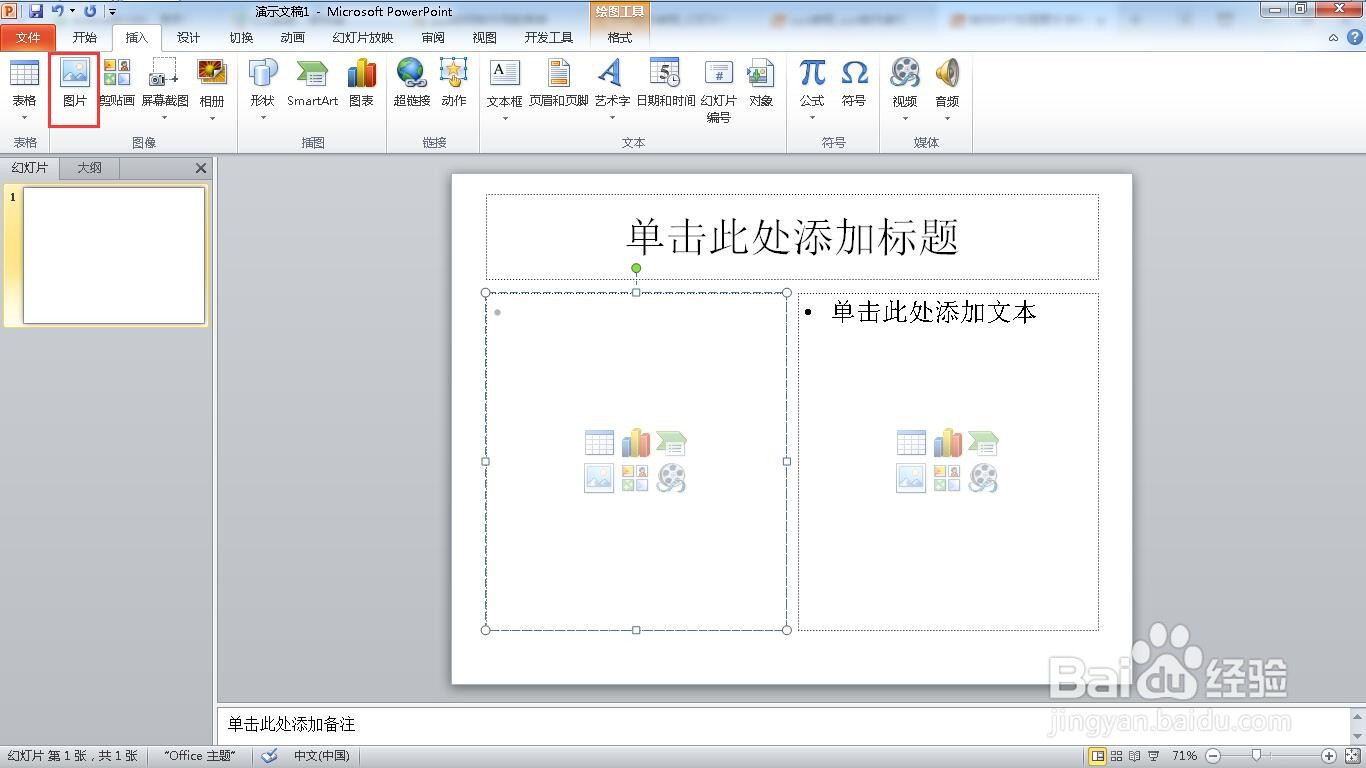Image resolution: width=1366 pixels, height=768 pixels.
Task: Insert an Equation (公式)
Action: tap(812, 82)
